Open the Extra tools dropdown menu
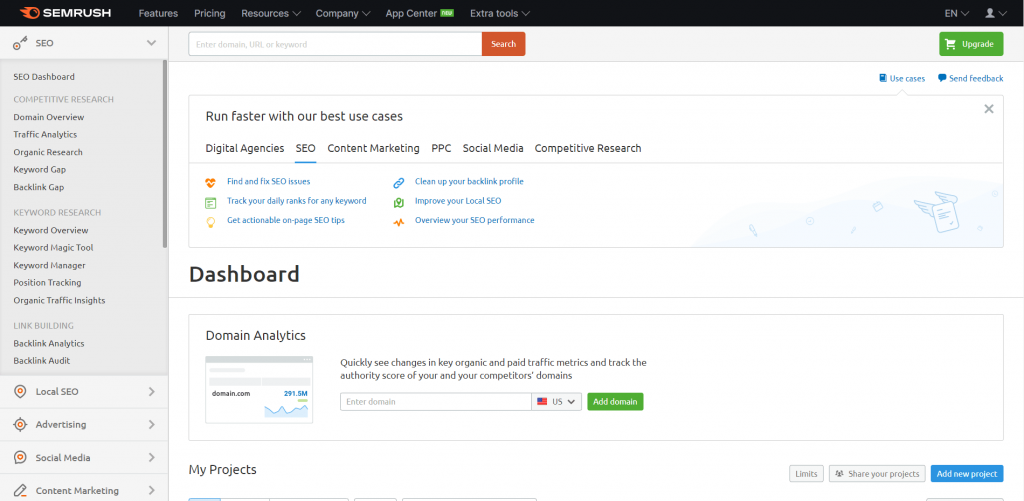1024x501 pixels. pyautogui.click(x=500, y=13)
